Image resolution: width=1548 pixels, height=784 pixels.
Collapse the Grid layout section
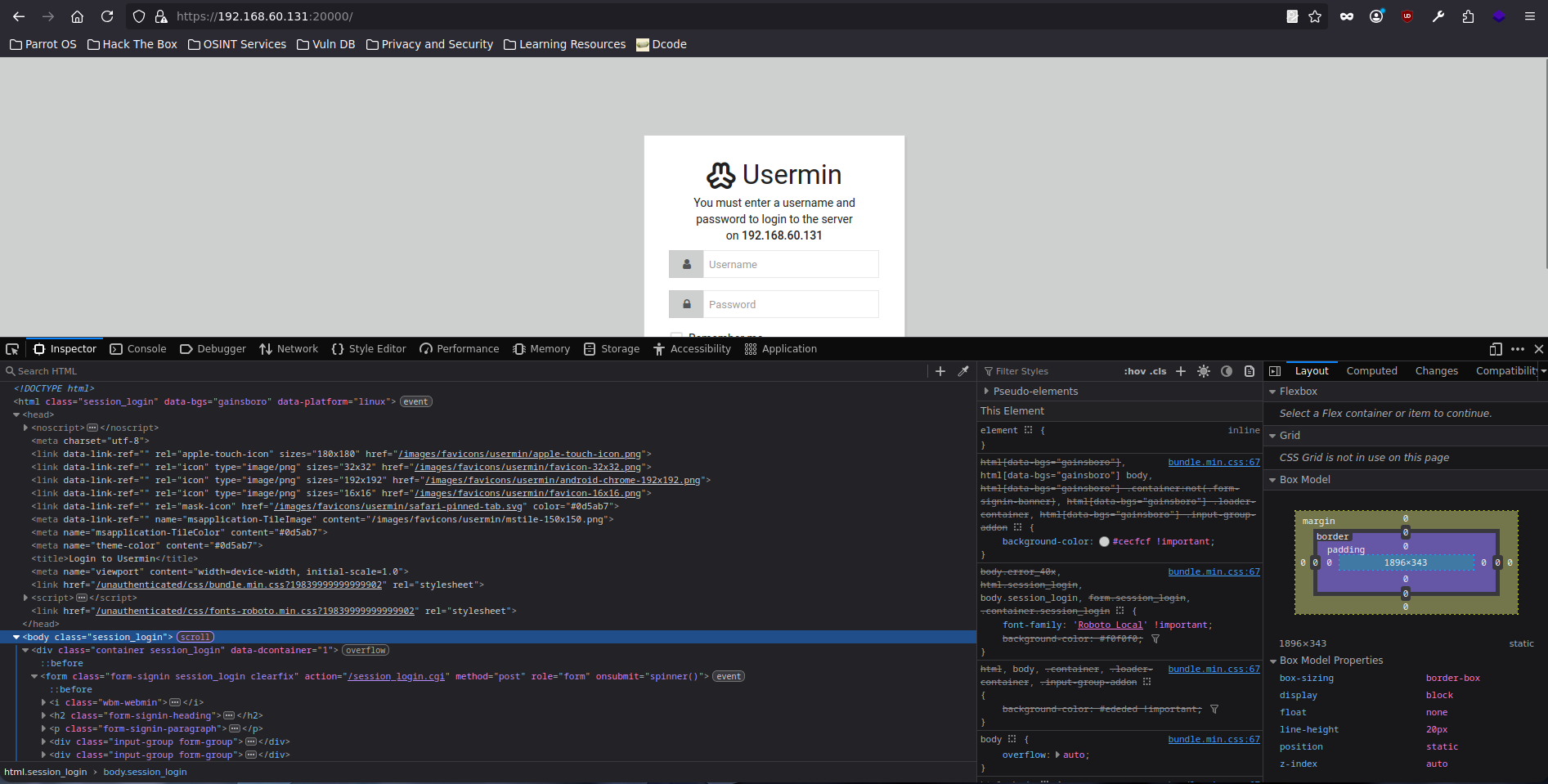[x=1272, y=436]
